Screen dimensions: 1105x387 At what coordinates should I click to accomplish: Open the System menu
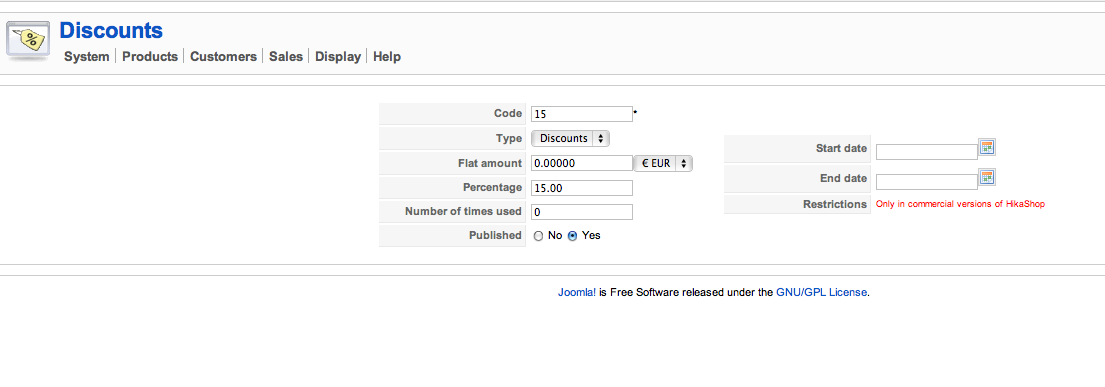pyautogui.click(x=87, y=56)
